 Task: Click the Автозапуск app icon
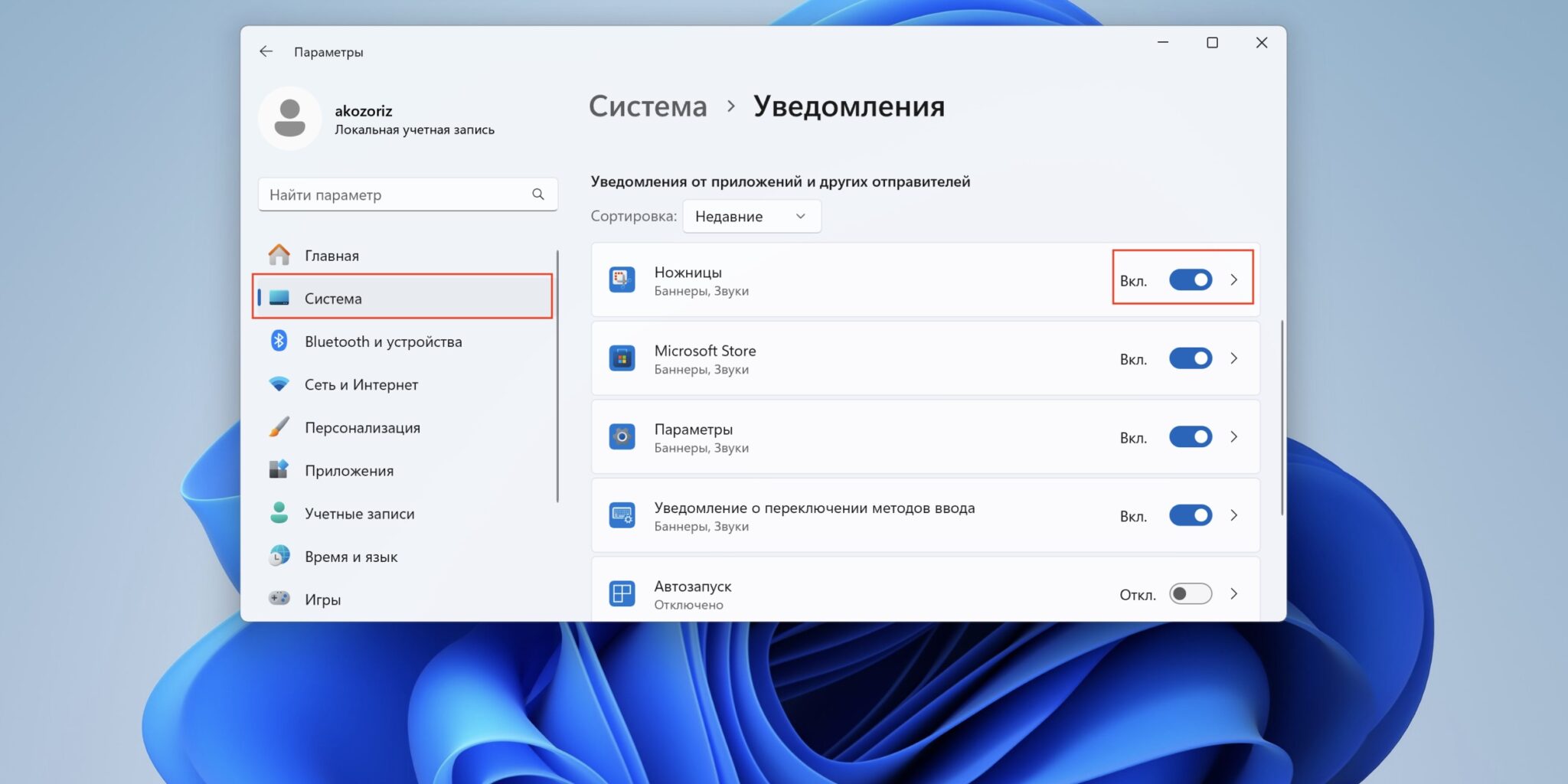click(x=622, y=593)
